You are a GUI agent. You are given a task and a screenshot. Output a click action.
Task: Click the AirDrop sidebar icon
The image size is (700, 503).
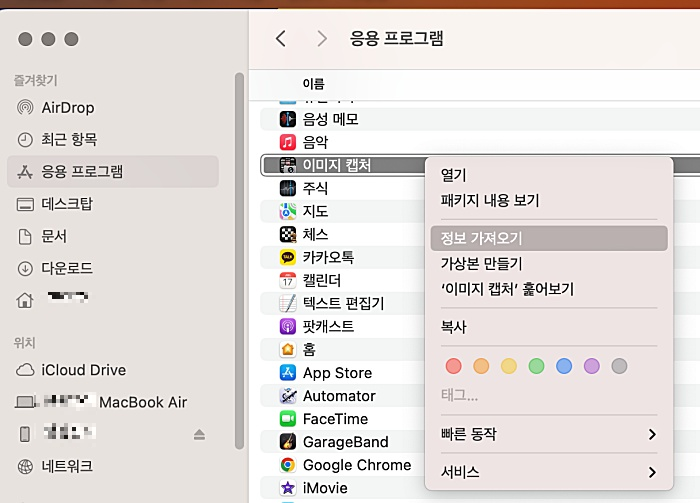[25, 108]
